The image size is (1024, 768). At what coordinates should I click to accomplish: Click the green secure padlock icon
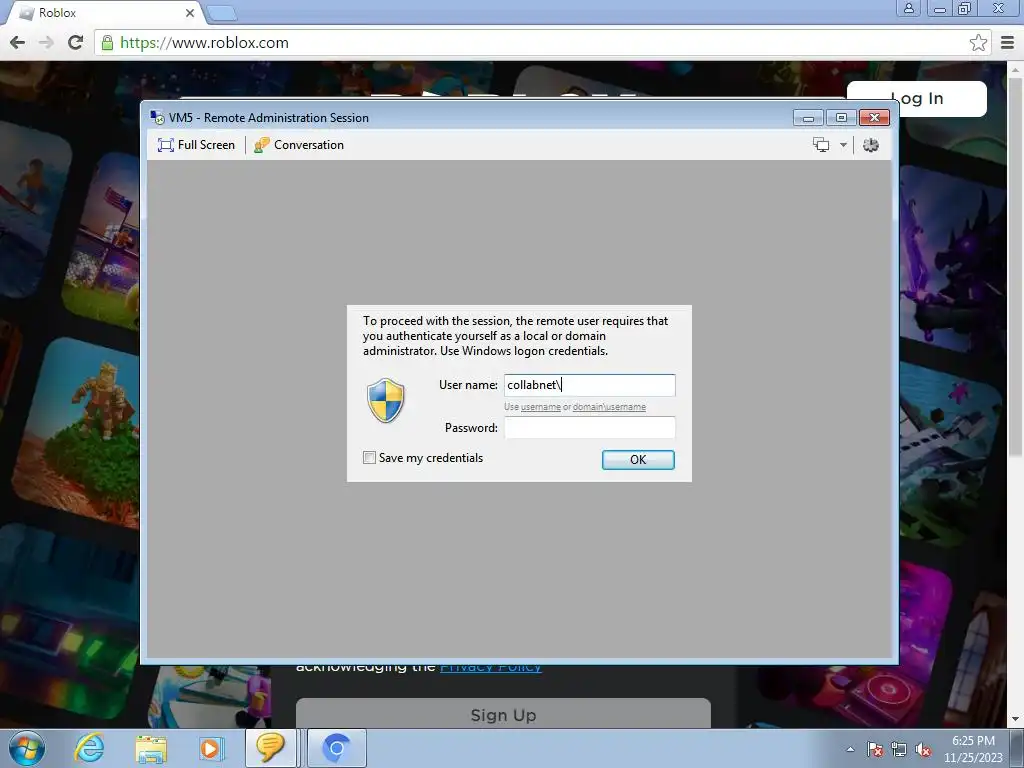[x=107, y=43]
